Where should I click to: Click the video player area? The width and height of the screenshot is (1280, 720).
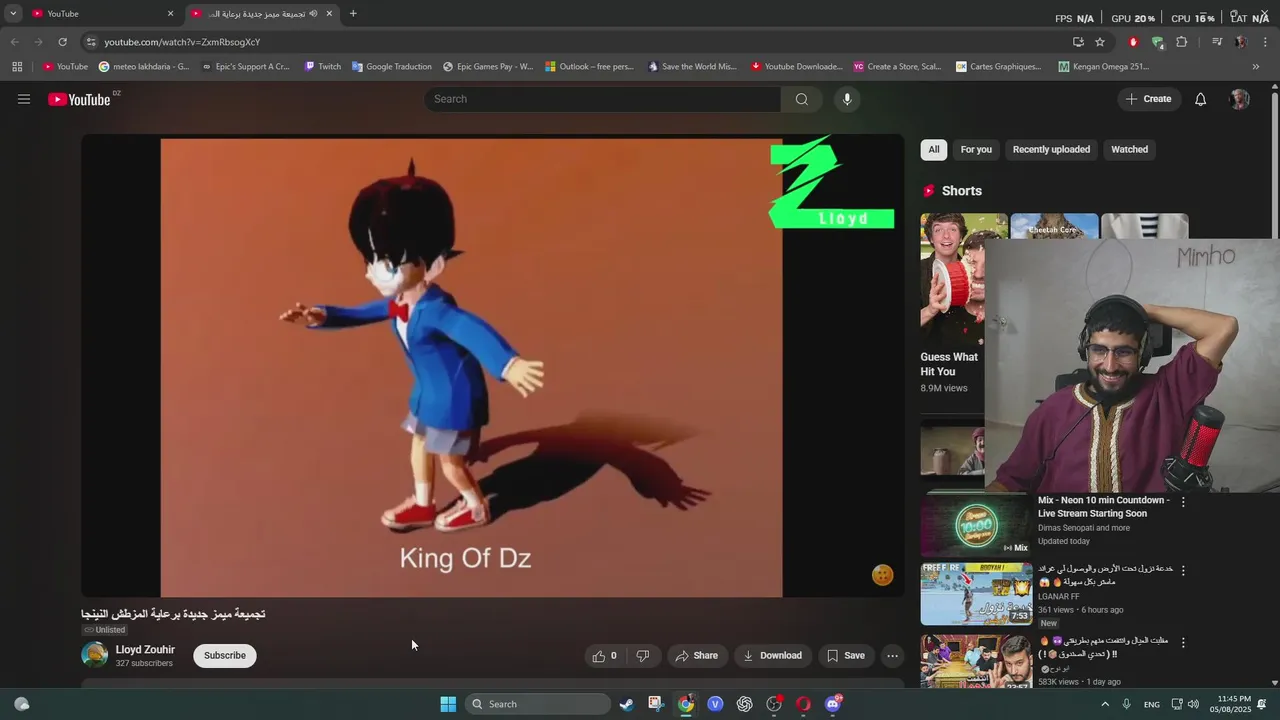click(492, 366)
